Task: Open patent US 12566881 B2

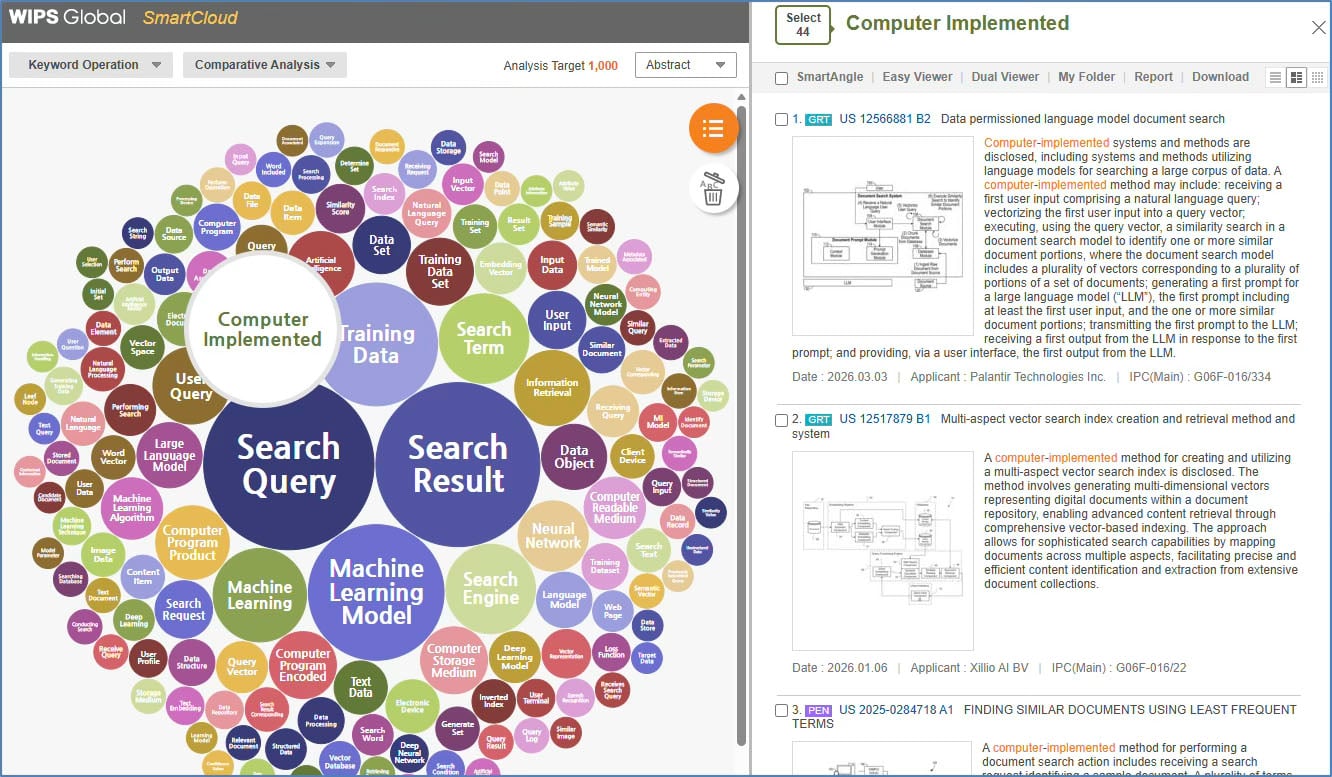Action: (x=885, y=119)
